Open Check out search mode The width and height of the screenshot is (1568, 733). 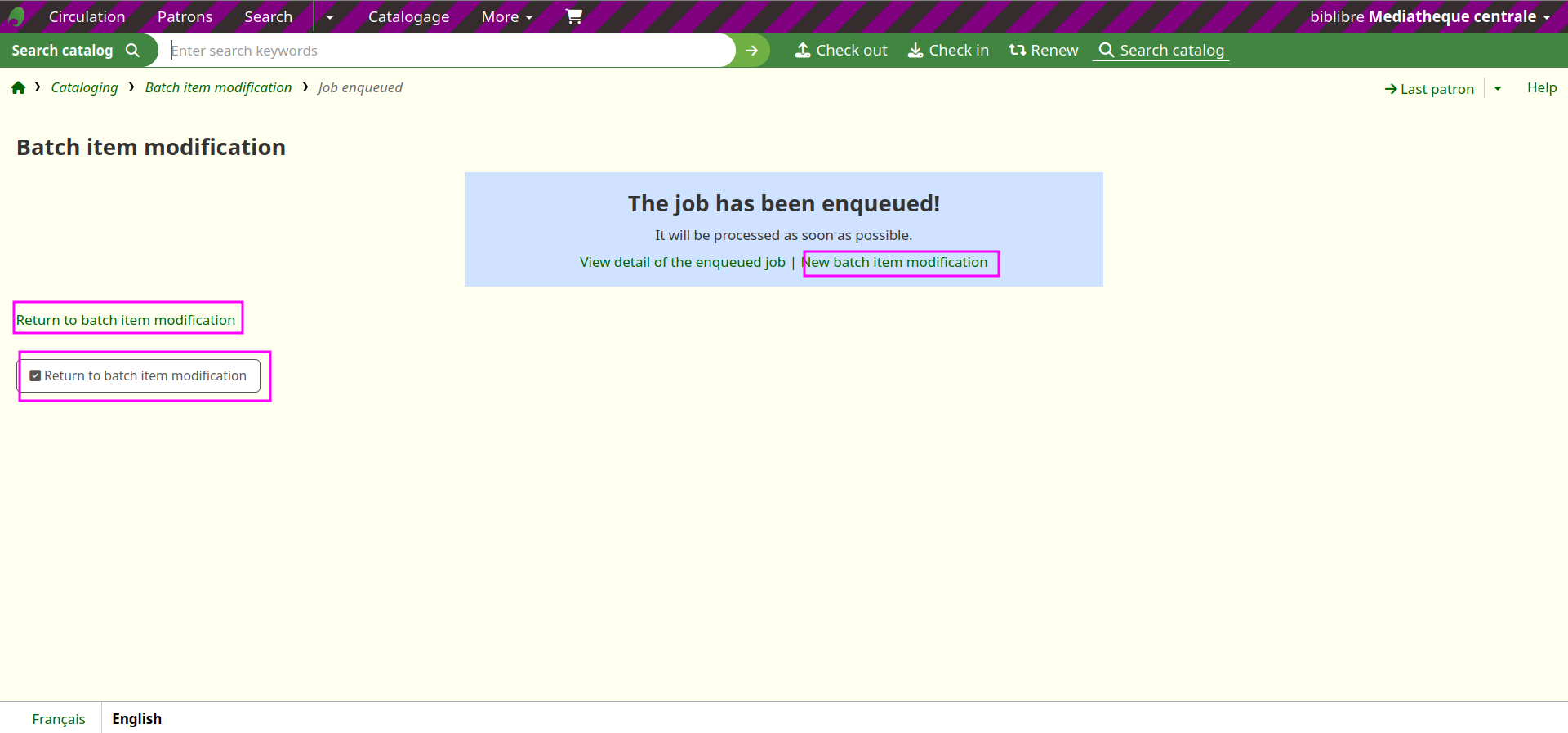[841, 51]
